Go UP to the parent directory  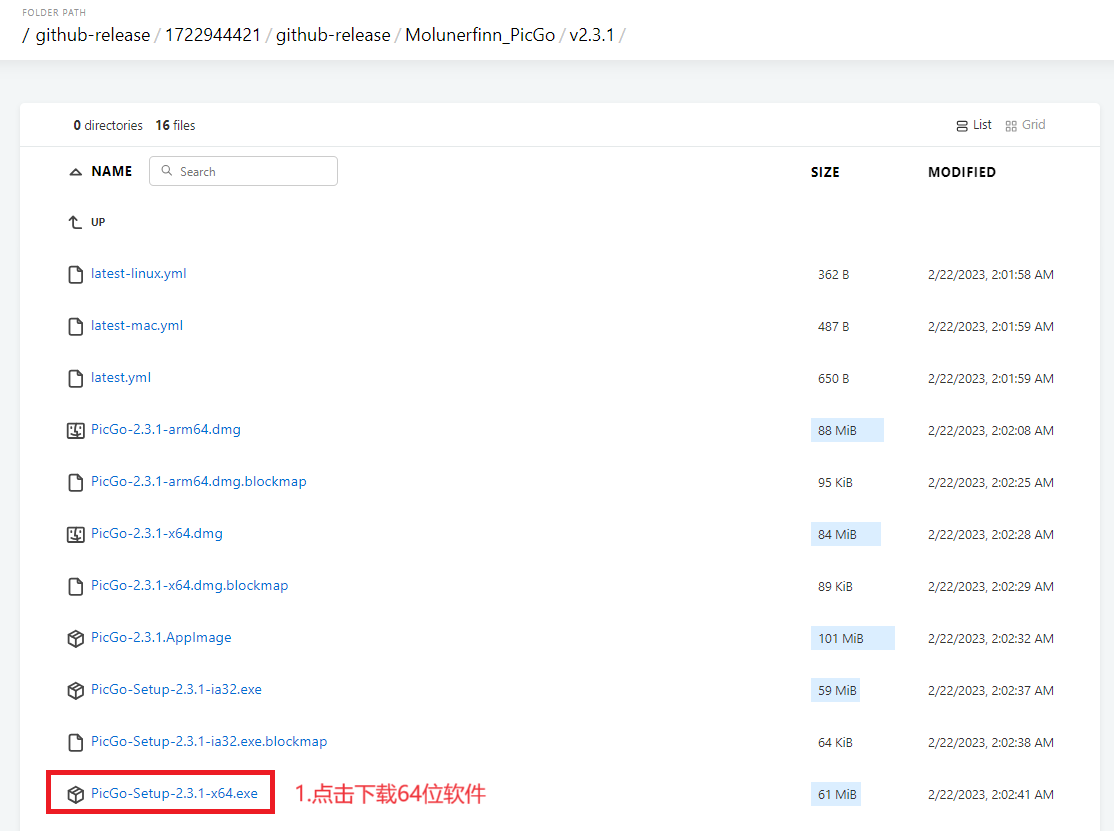tap(98, 222)
